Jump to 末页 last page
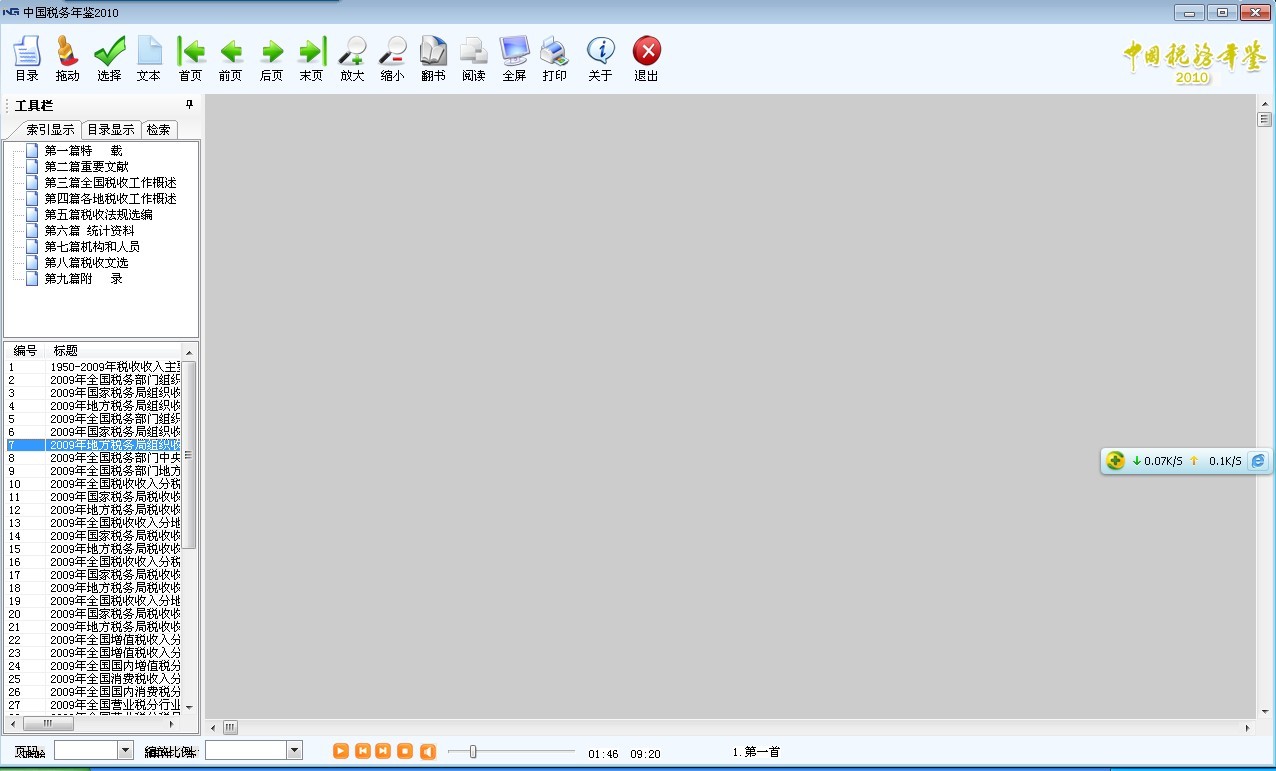This screenshot has width=1276, height=771. [311, 59]
